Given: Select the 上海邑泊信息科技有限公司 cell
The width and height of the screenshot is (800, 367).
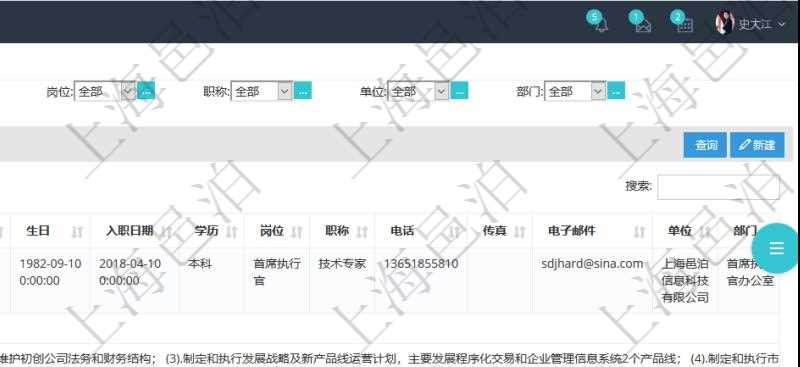Looking at the screenshot, I should [x=685, y=280].
